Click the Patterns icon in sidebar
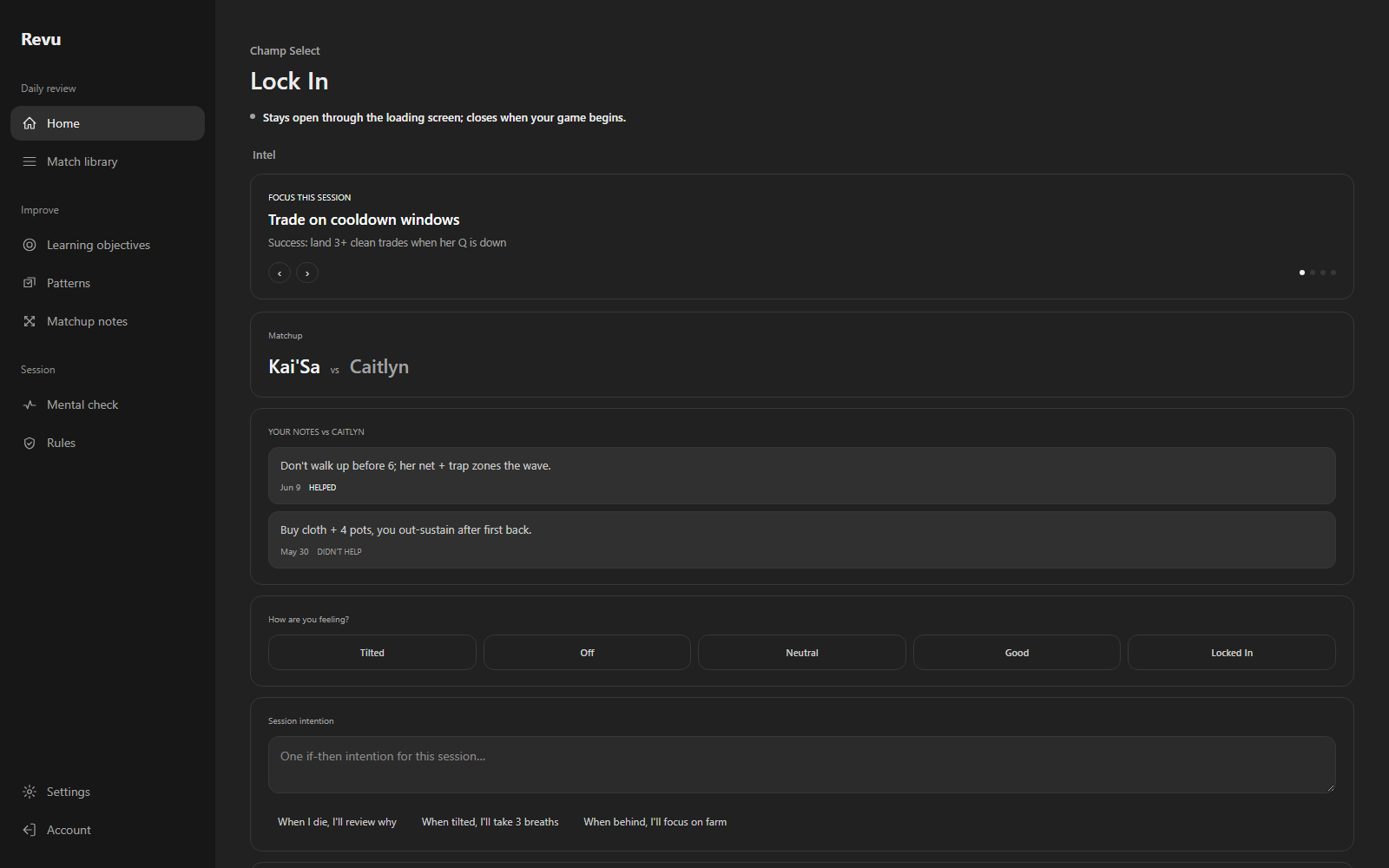The width and height of the screenshot is (1389, 868). click(x=30, y=283)
